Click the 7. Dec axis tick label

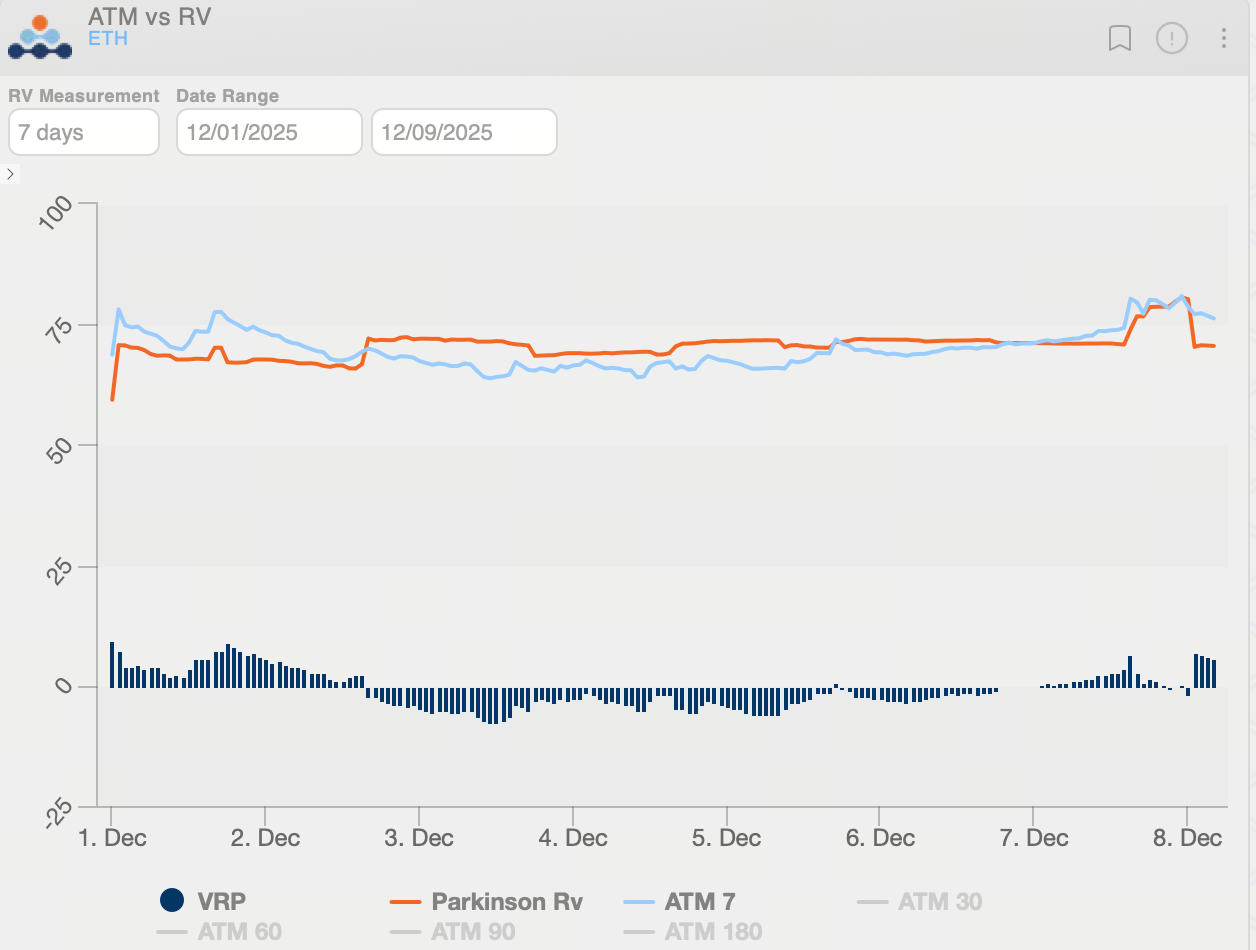(1034, 838)
